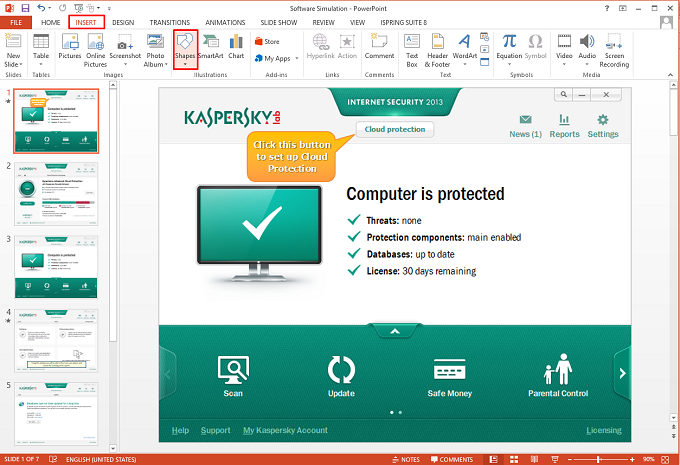Insert a new Comment
This screenshot has width=680, height=465.
tap(379, 47)
